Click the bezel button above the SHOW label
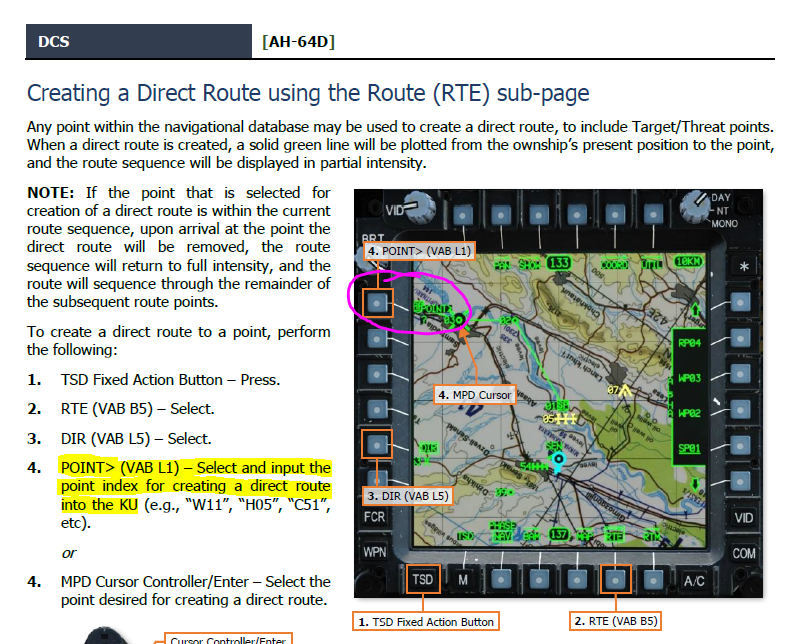 pyautogui.click(x=539, y=215)
